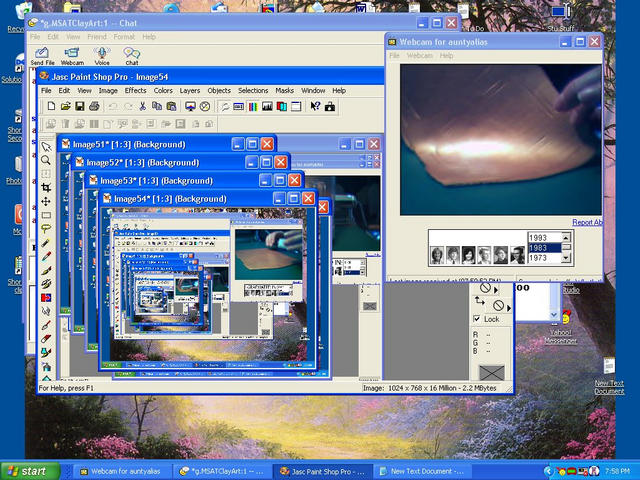Click the scroll-up arrow of year list
Viewport: 640px width, 480px height.
pos(566,238)
